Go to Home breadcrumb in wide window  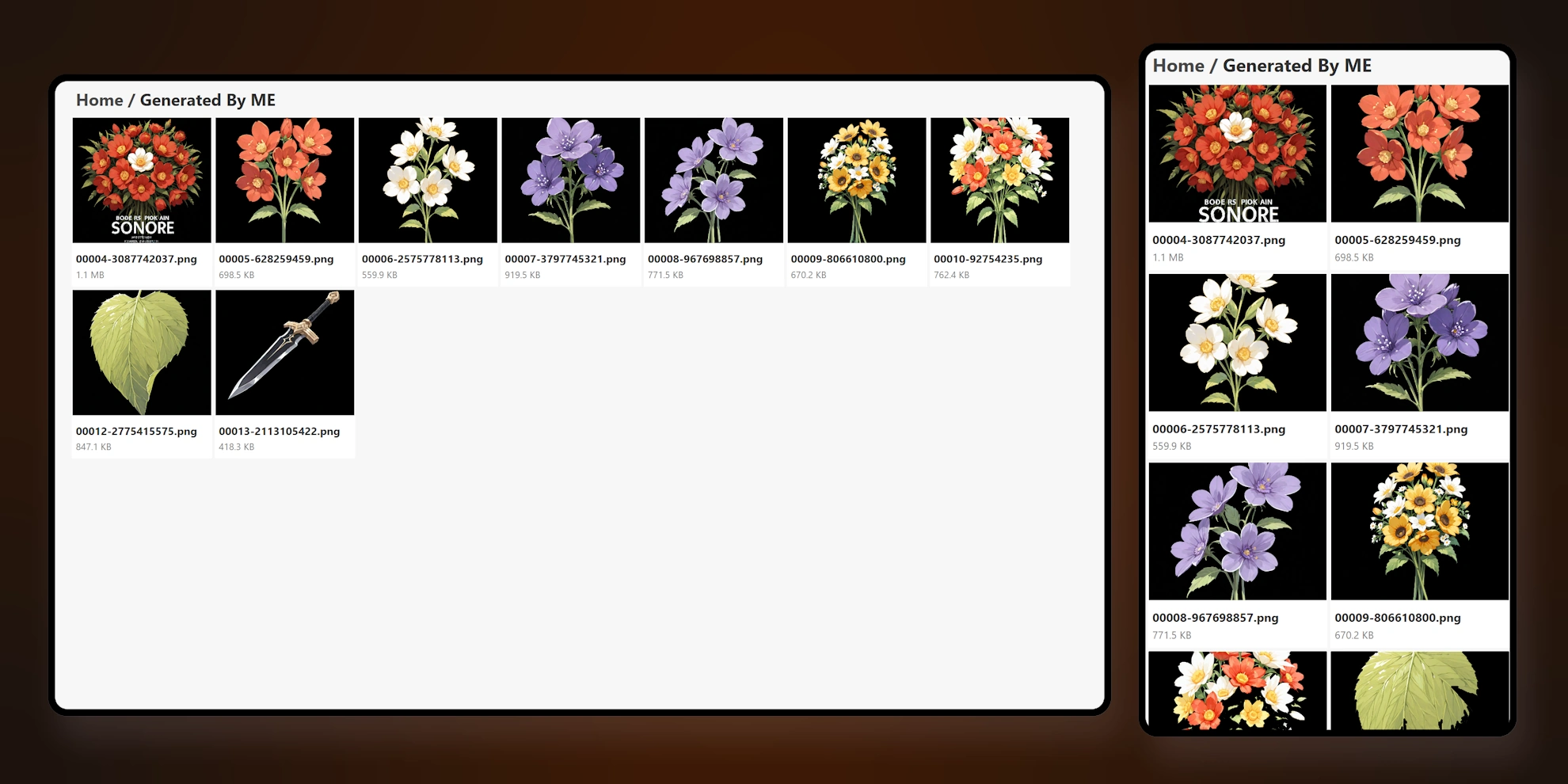pos(100,101)
